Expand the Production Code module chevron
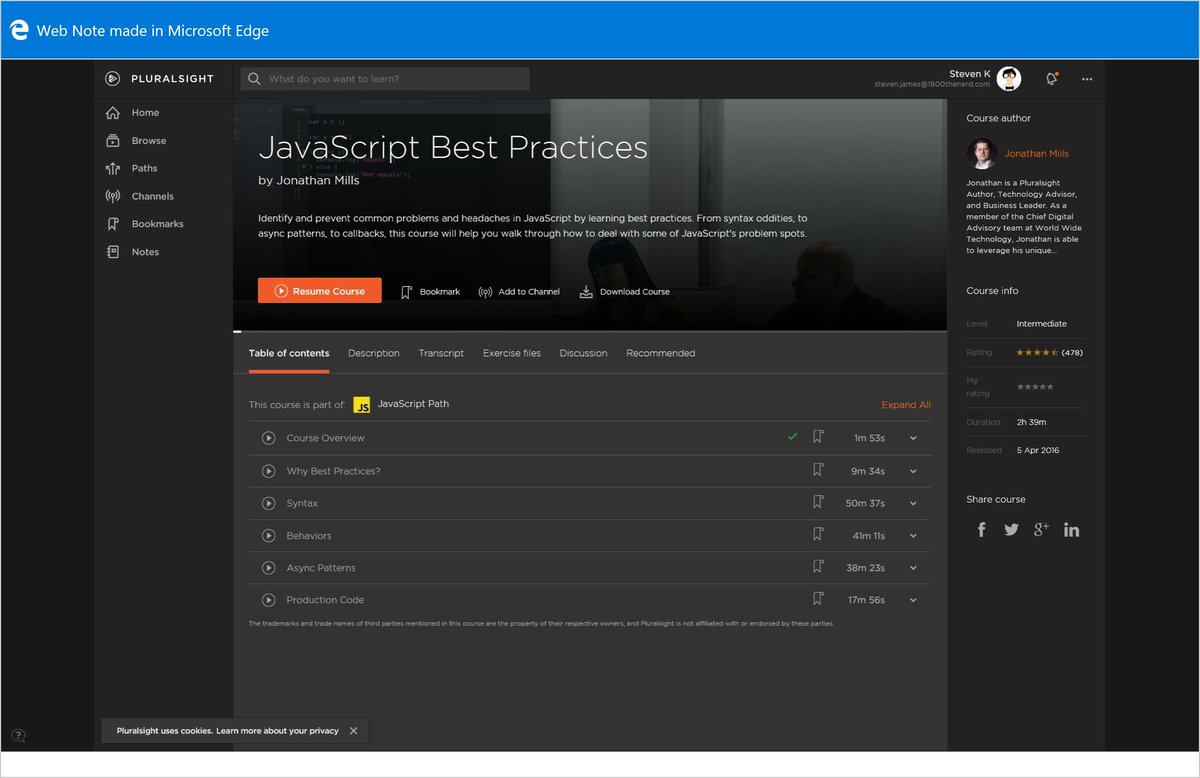1200x778 pixels. point(913,600)
